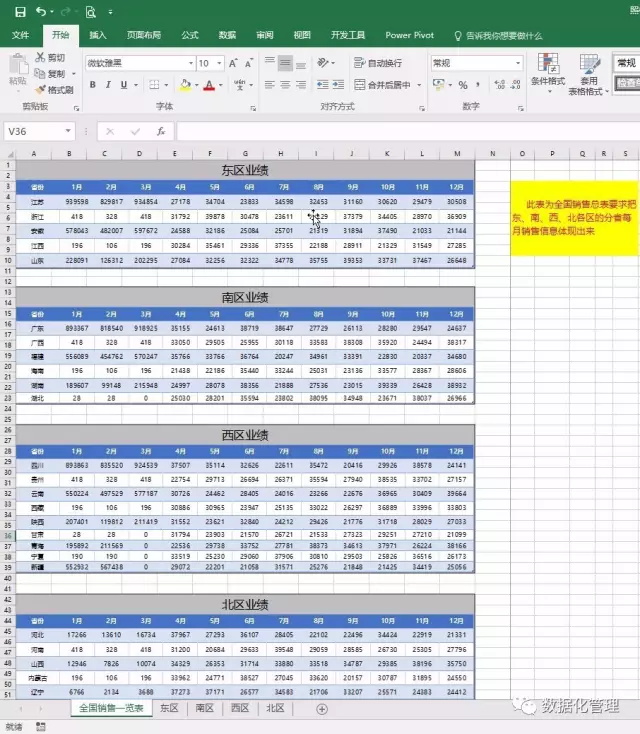640x734 pixels.
Task: Align text left icon in alignment group
Action: tap(269, 85)
